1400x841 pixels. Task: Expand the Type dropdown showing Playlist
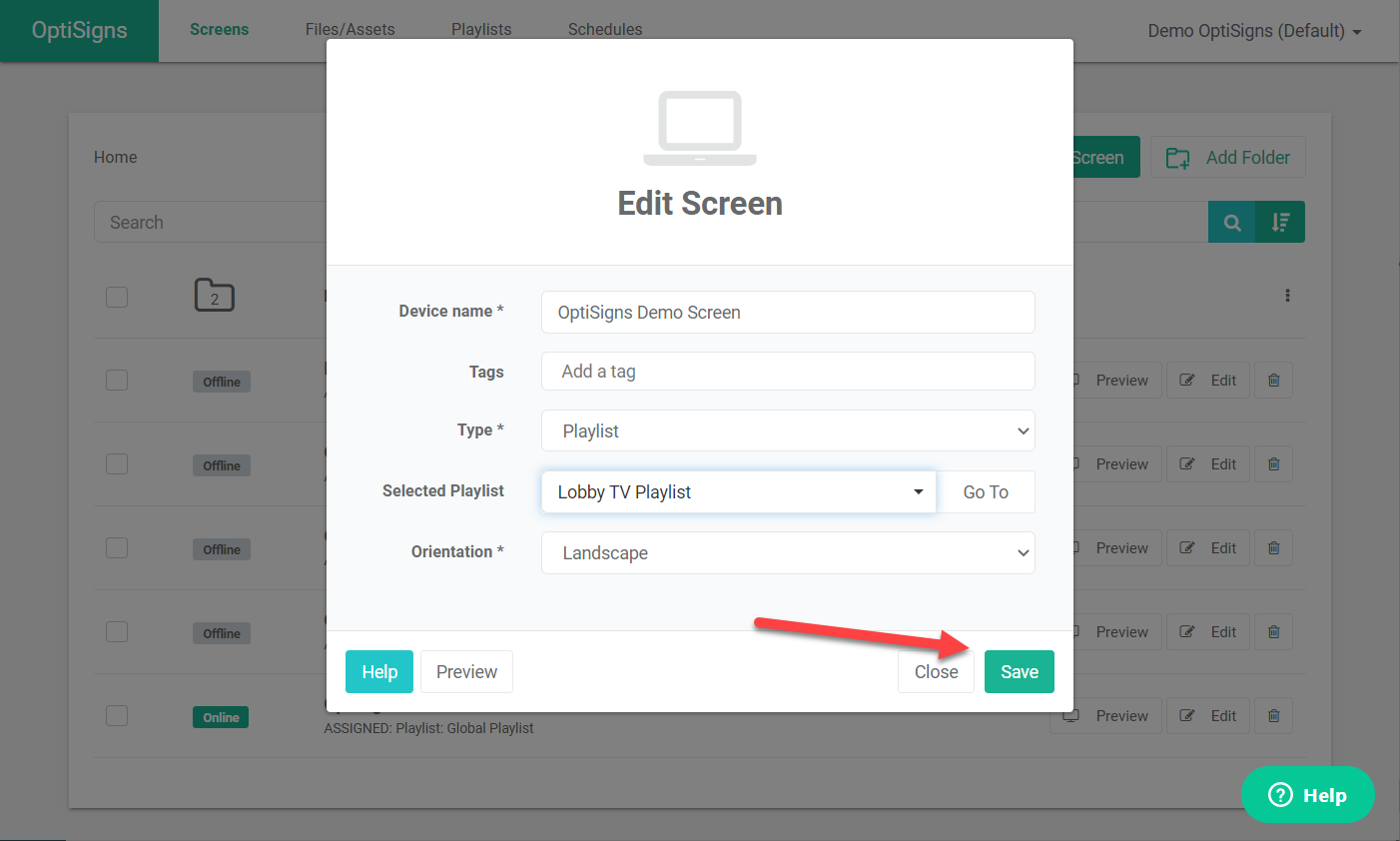click(788, 430)
